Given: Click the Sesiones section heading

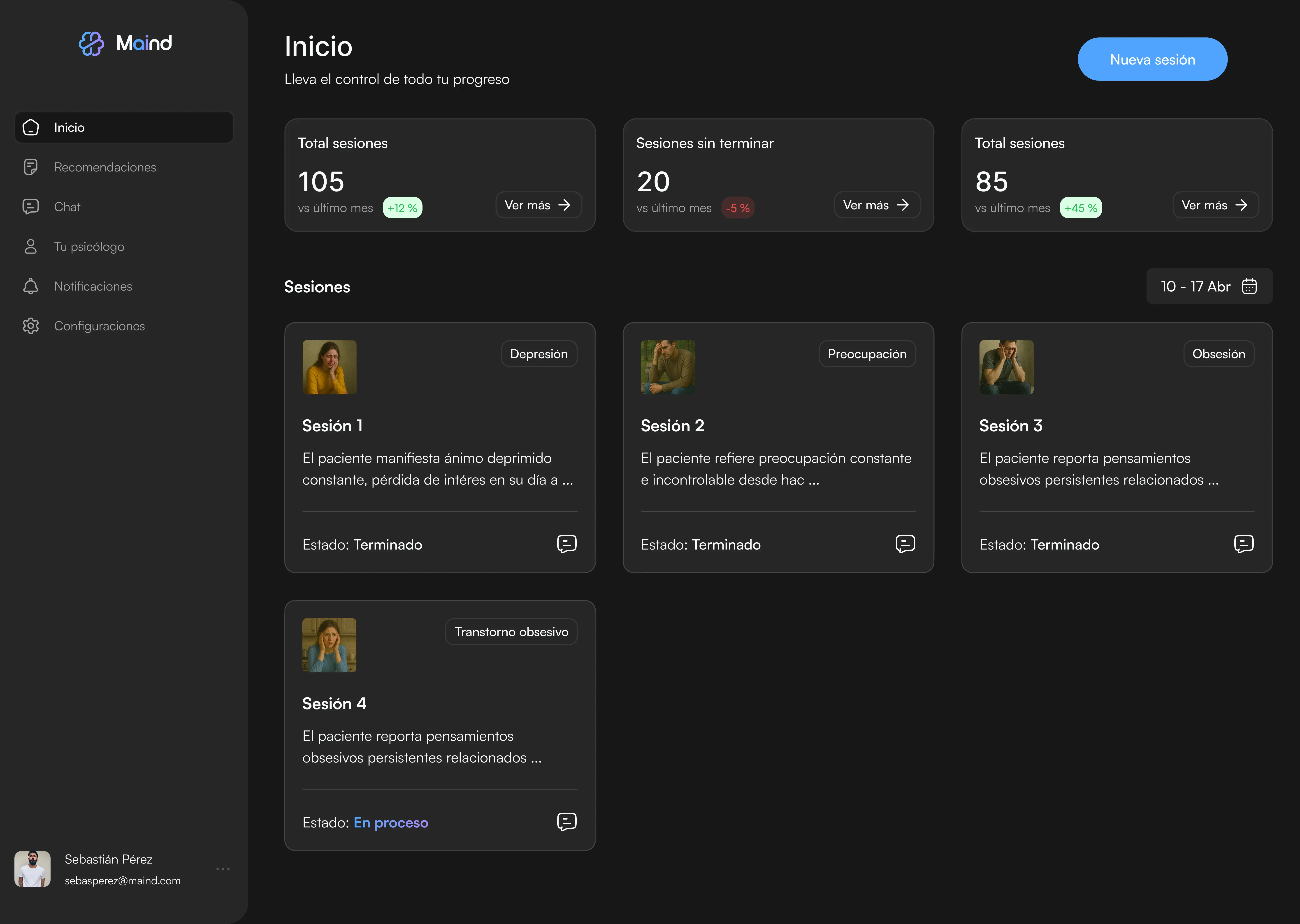Looking at the screenshot, I should pos(317,287).
